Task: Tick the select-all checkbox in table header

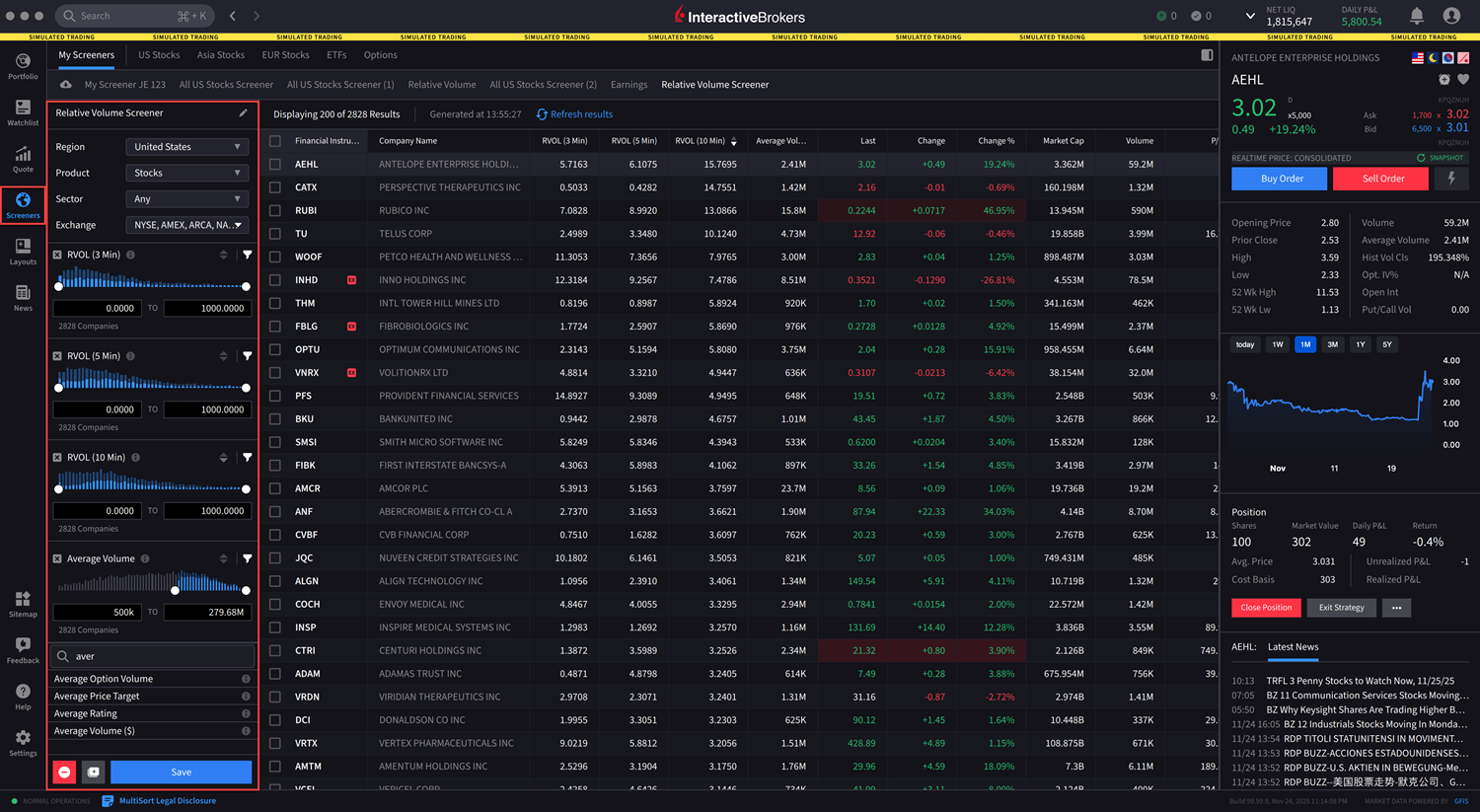Action: point(275,141)
